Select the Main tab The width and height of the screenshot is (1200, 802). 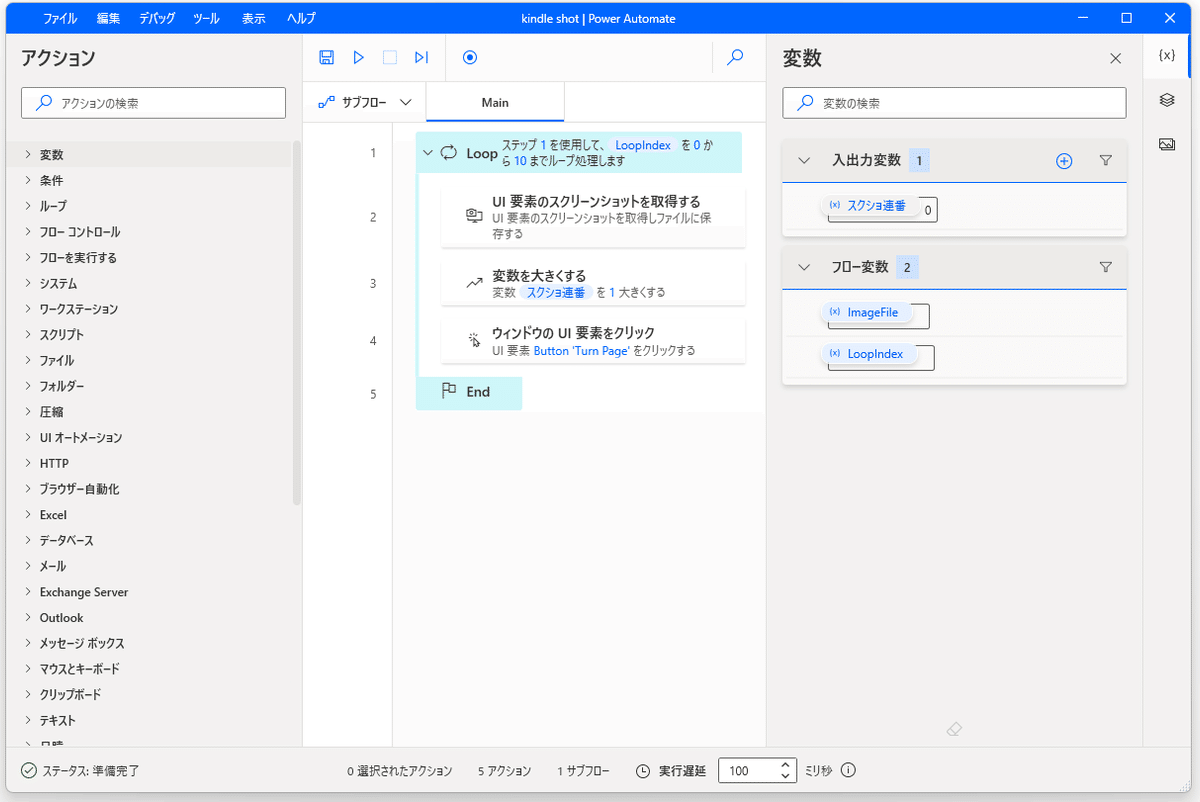coord(495,102)
